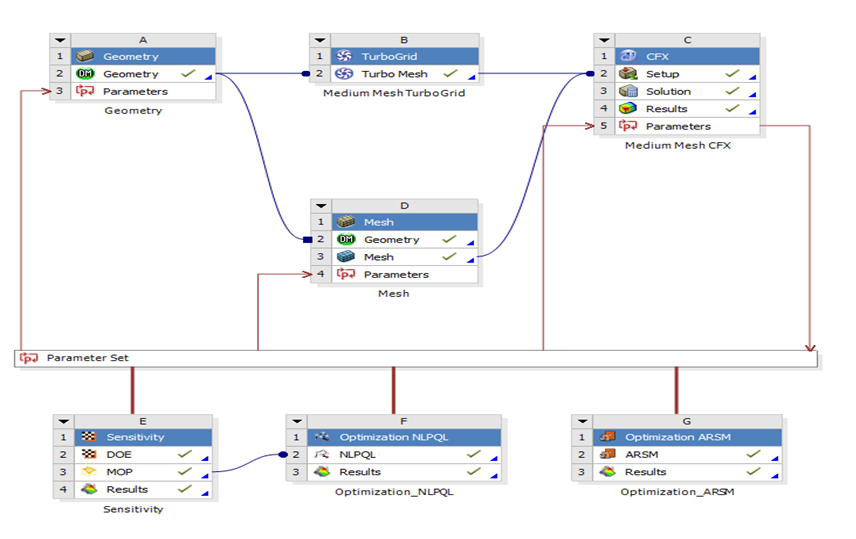Click the Turbo Mesh cell icon in B
856x539 pixels.
pos(344,73)
